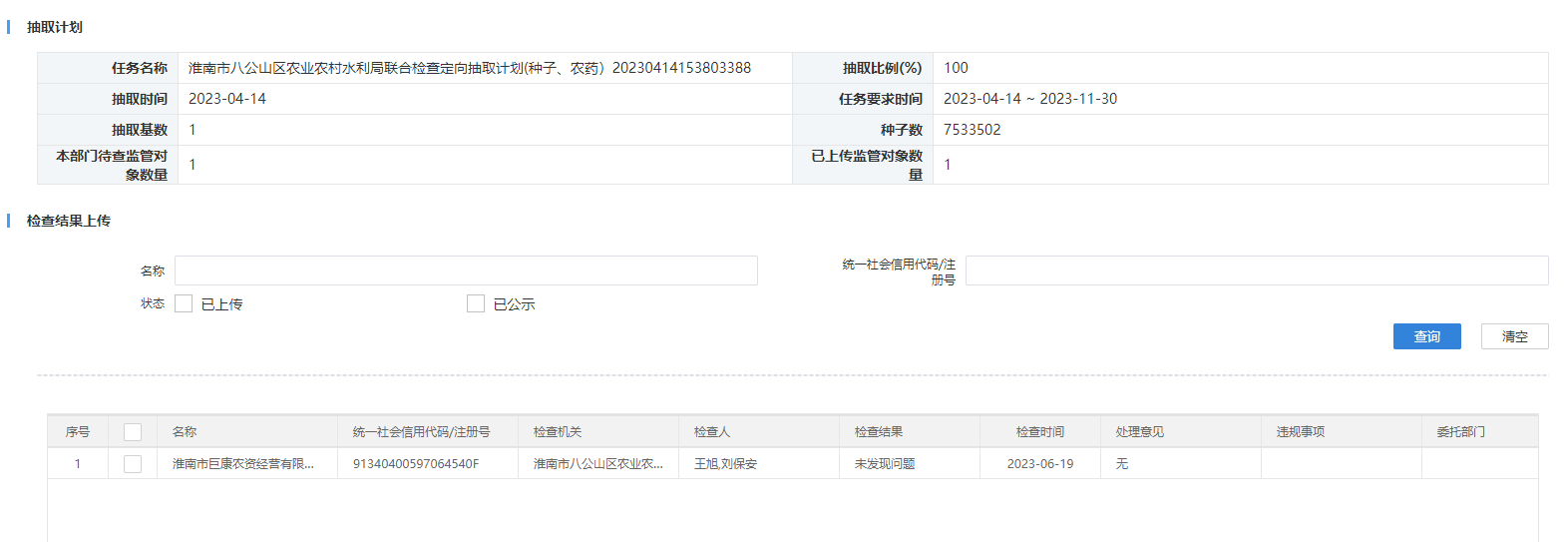Click the credit code 91340400597064540F cell
The image size is (1568, 542).
click(x=416, y=464)
